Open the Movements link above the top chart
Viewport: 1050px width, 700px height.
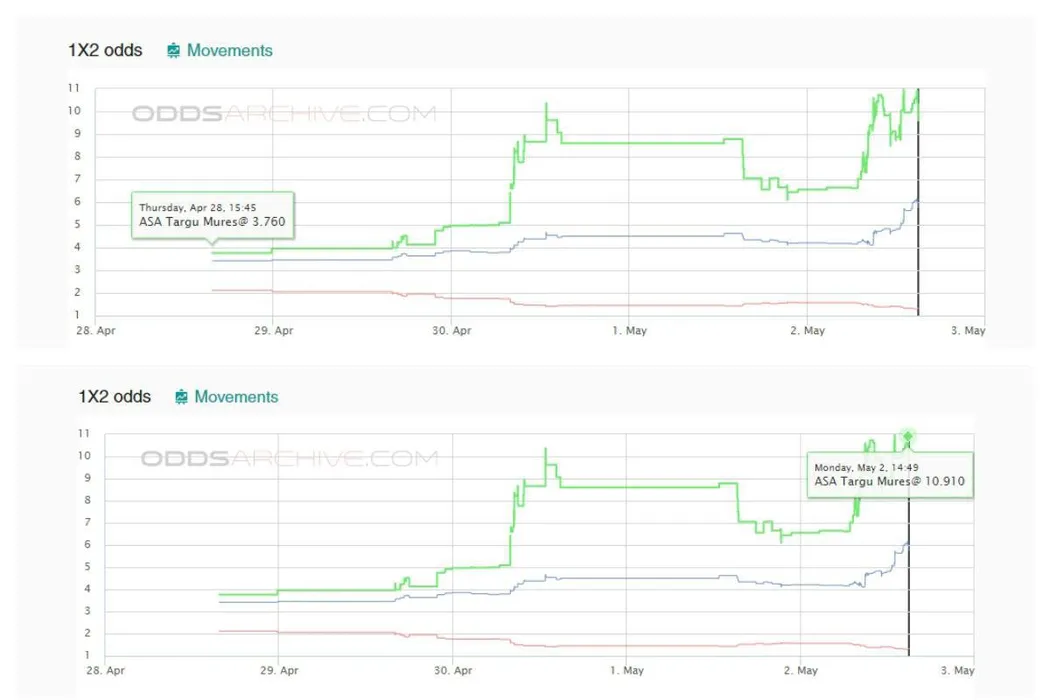pos(229,50)
